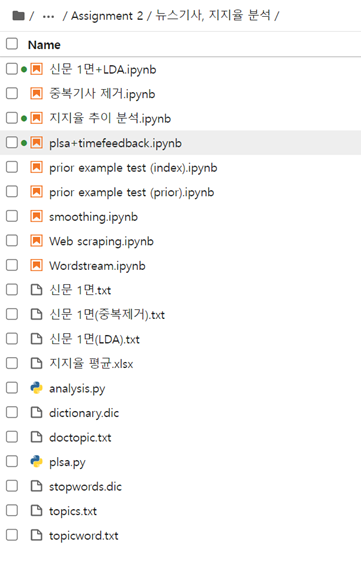The width and height of the screenshot is (361, 566).
Task: Click notebook icon of prior example test (prior).ipynb
Action: 36,192
